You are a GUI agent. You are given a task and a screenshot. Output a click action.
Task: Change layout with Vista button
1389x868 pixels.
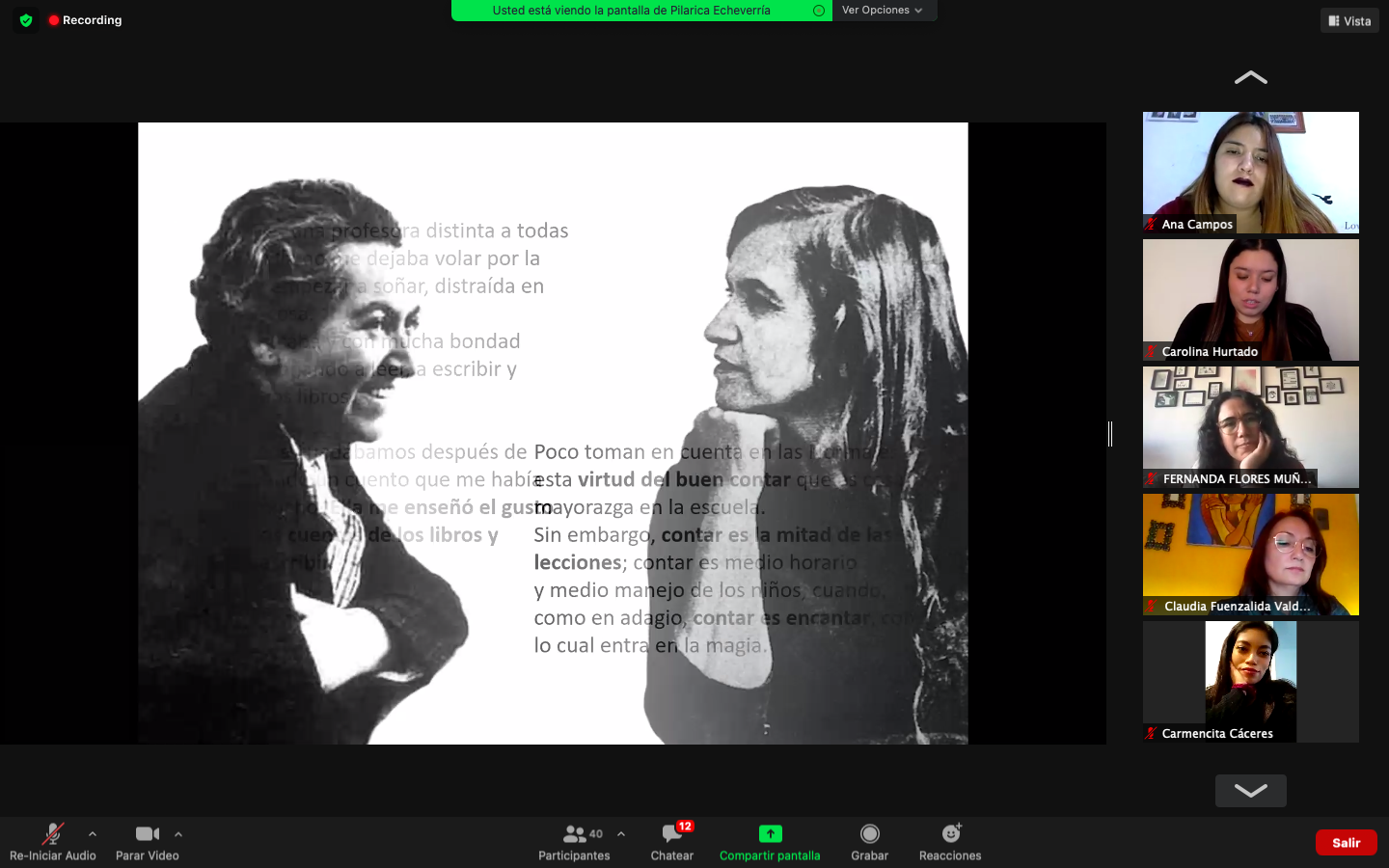(1349, 20)
